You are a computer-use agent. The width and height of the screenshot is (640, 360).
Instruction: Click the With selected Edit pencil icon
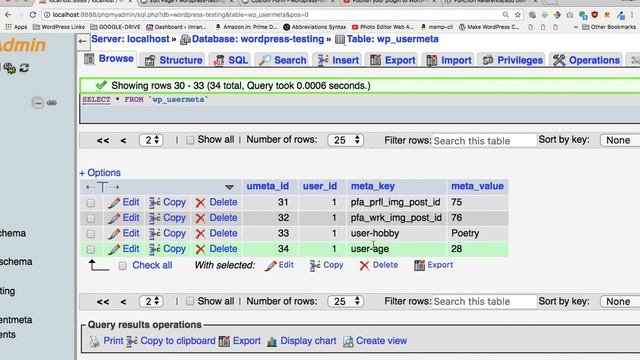[x=270, y=266]
